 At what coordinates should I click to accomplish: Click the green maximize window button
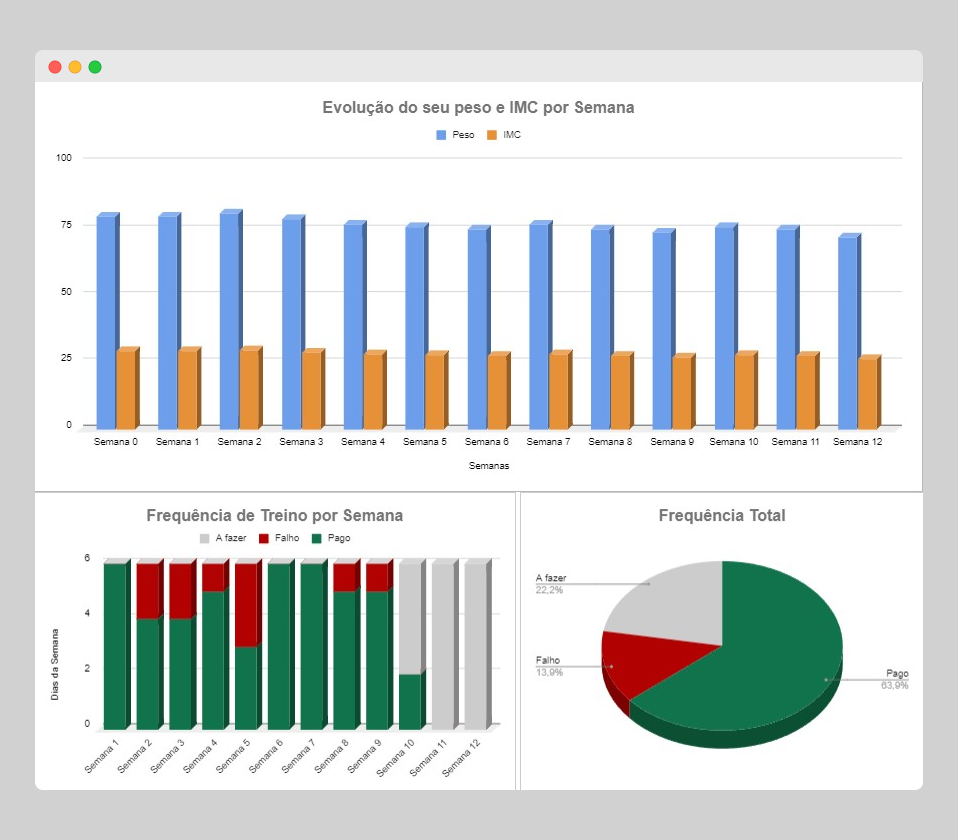click(x=95, y=67)
